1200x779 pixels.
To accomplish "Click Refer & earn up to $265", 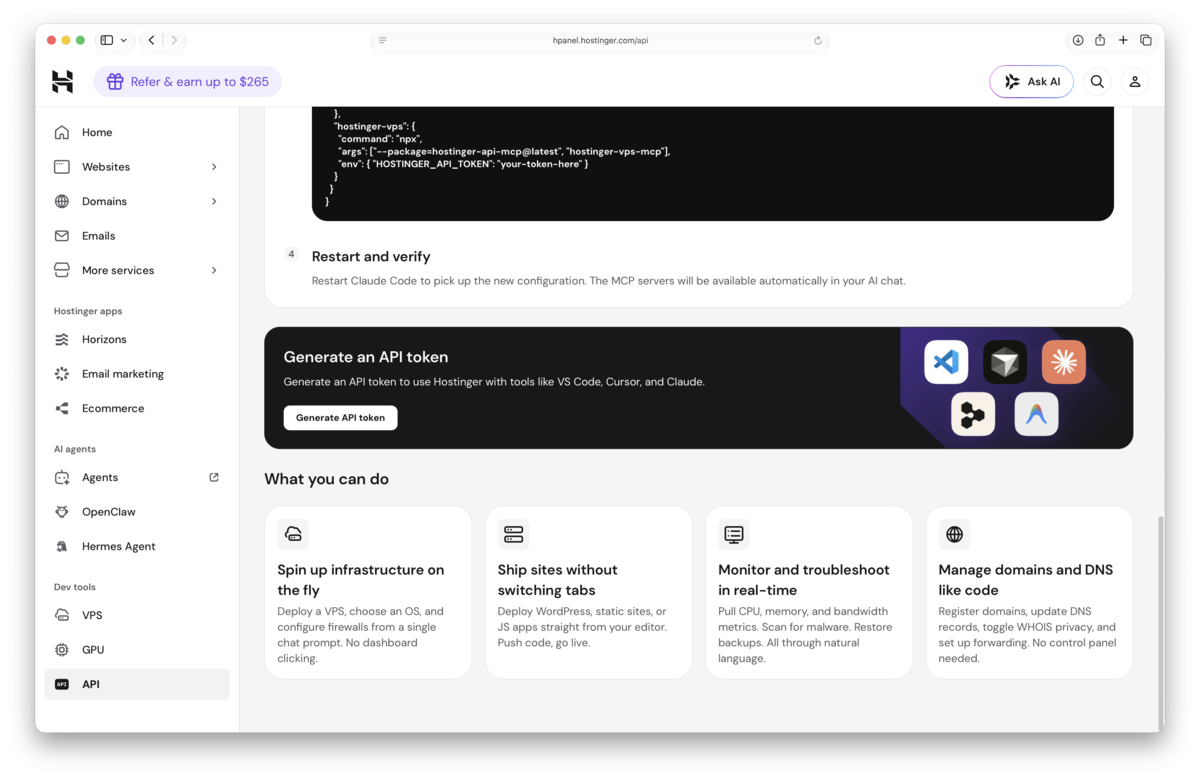I will tap(187, 82).
